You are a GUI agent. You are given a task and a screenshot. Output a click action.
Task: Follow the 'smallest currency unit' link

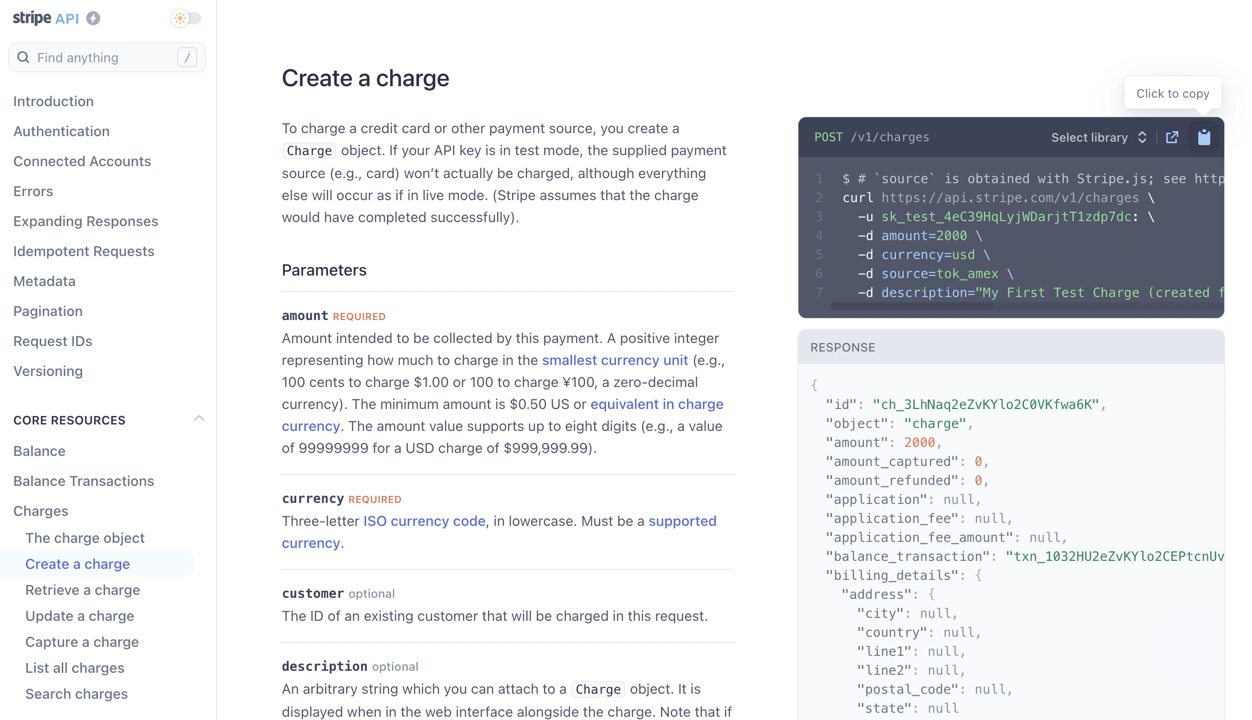pos(614,360)
